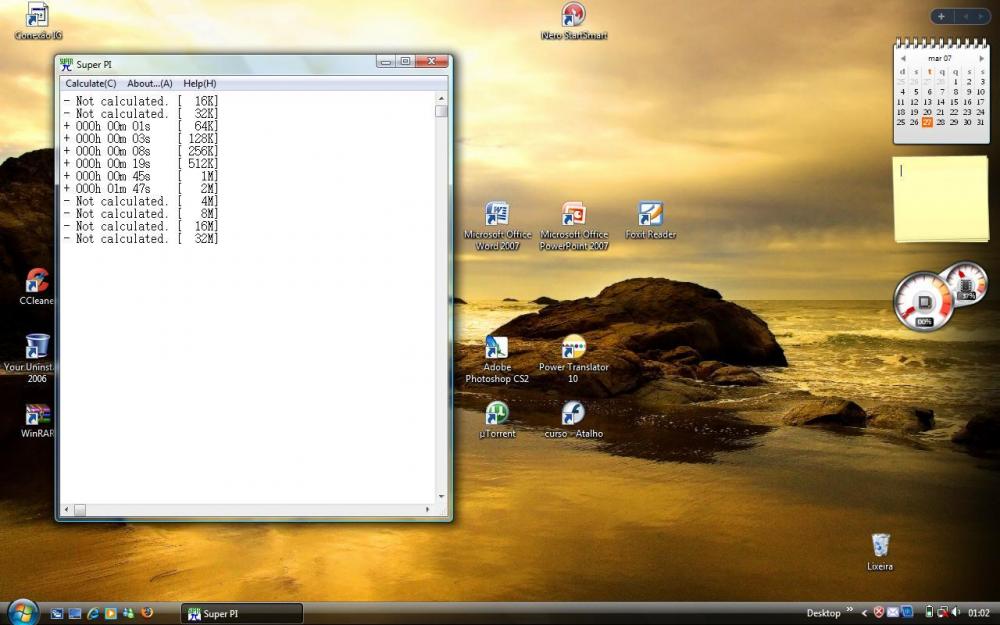Viewport: 1000px width, 625px height.
Task: Select the Power Translator 10 icon
Action: 573,348
